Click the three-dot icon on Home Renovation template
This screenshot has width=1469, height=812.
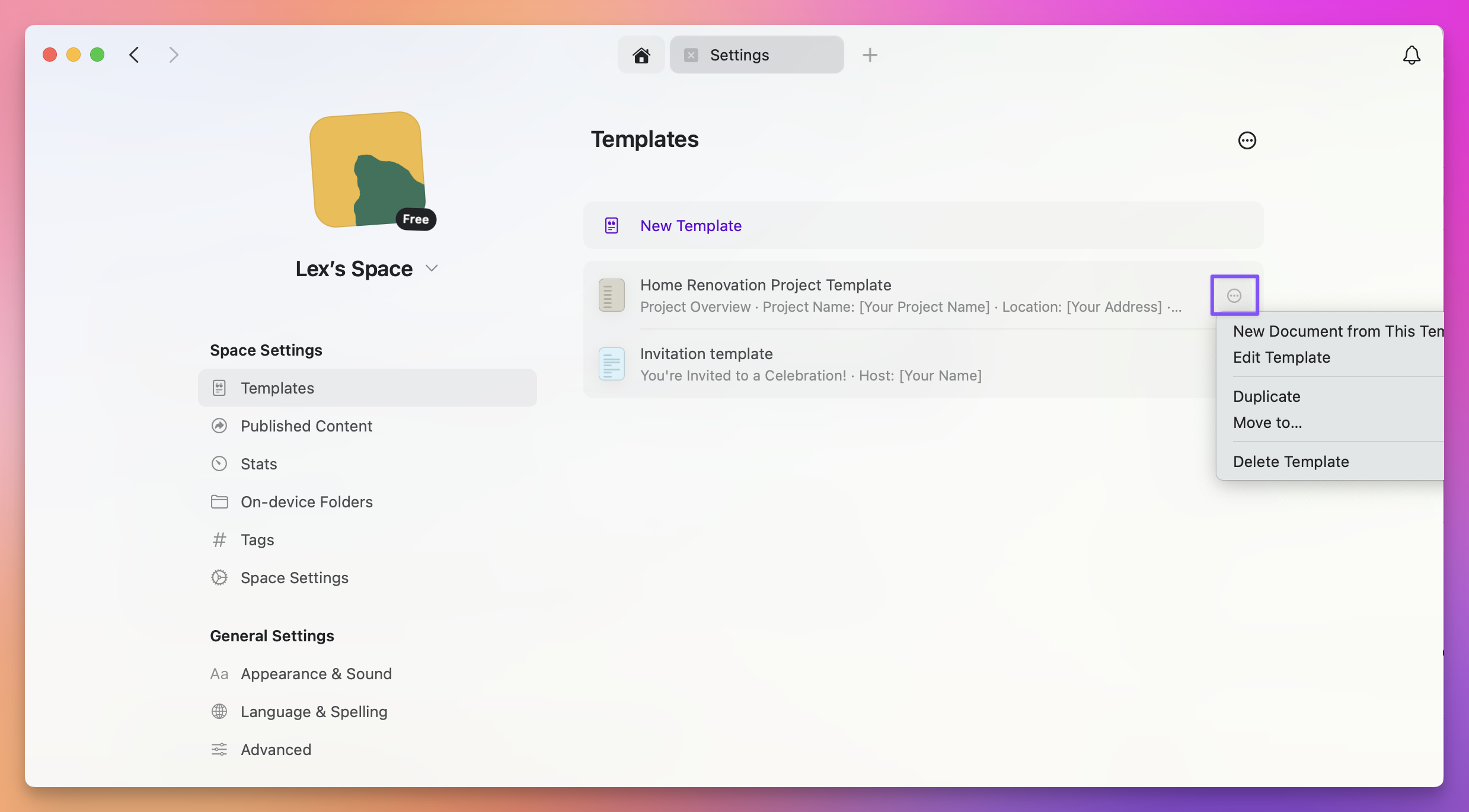[x=1234, y=295]
